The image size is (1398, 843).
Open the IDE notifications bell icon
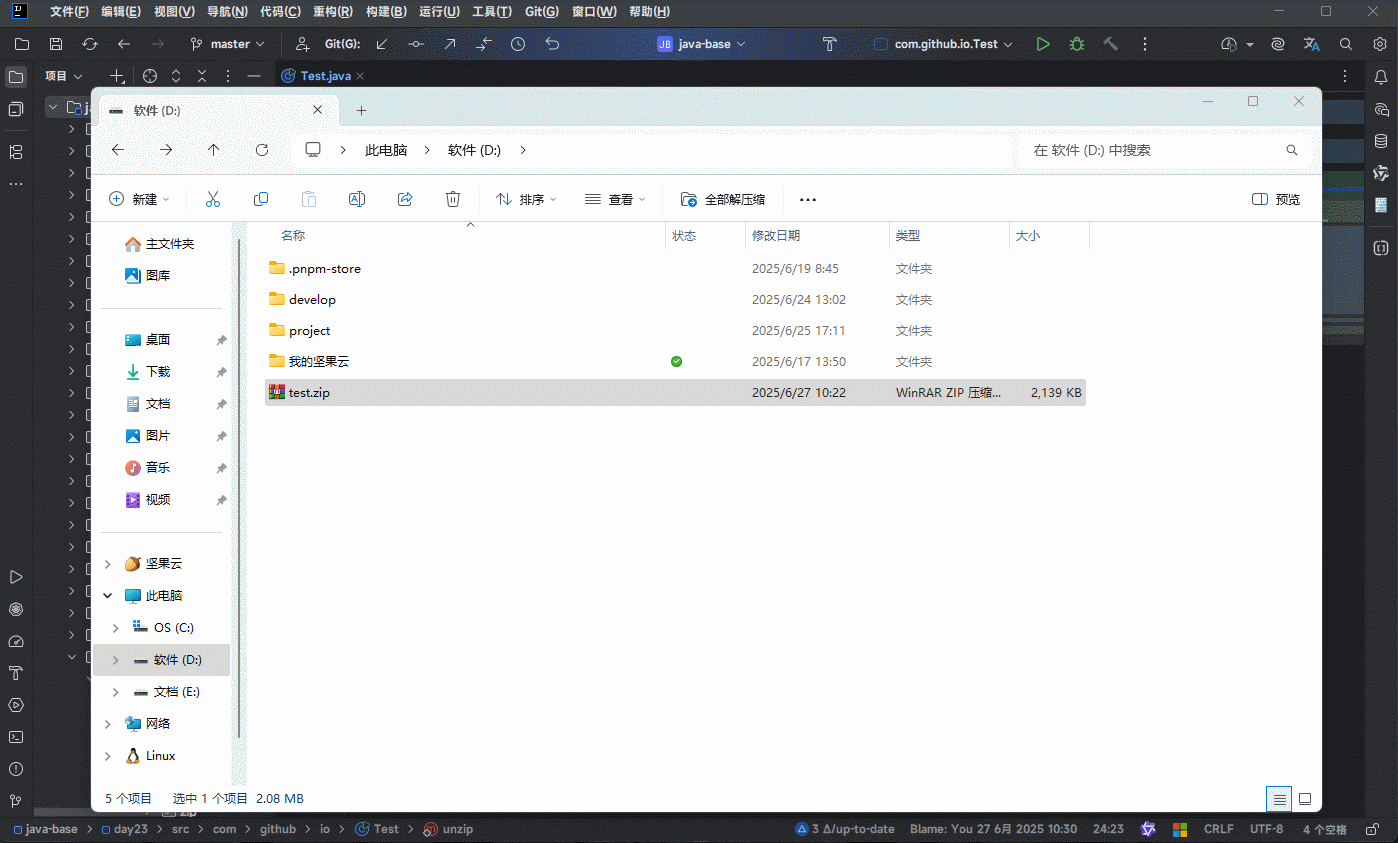click(1381, 76)
